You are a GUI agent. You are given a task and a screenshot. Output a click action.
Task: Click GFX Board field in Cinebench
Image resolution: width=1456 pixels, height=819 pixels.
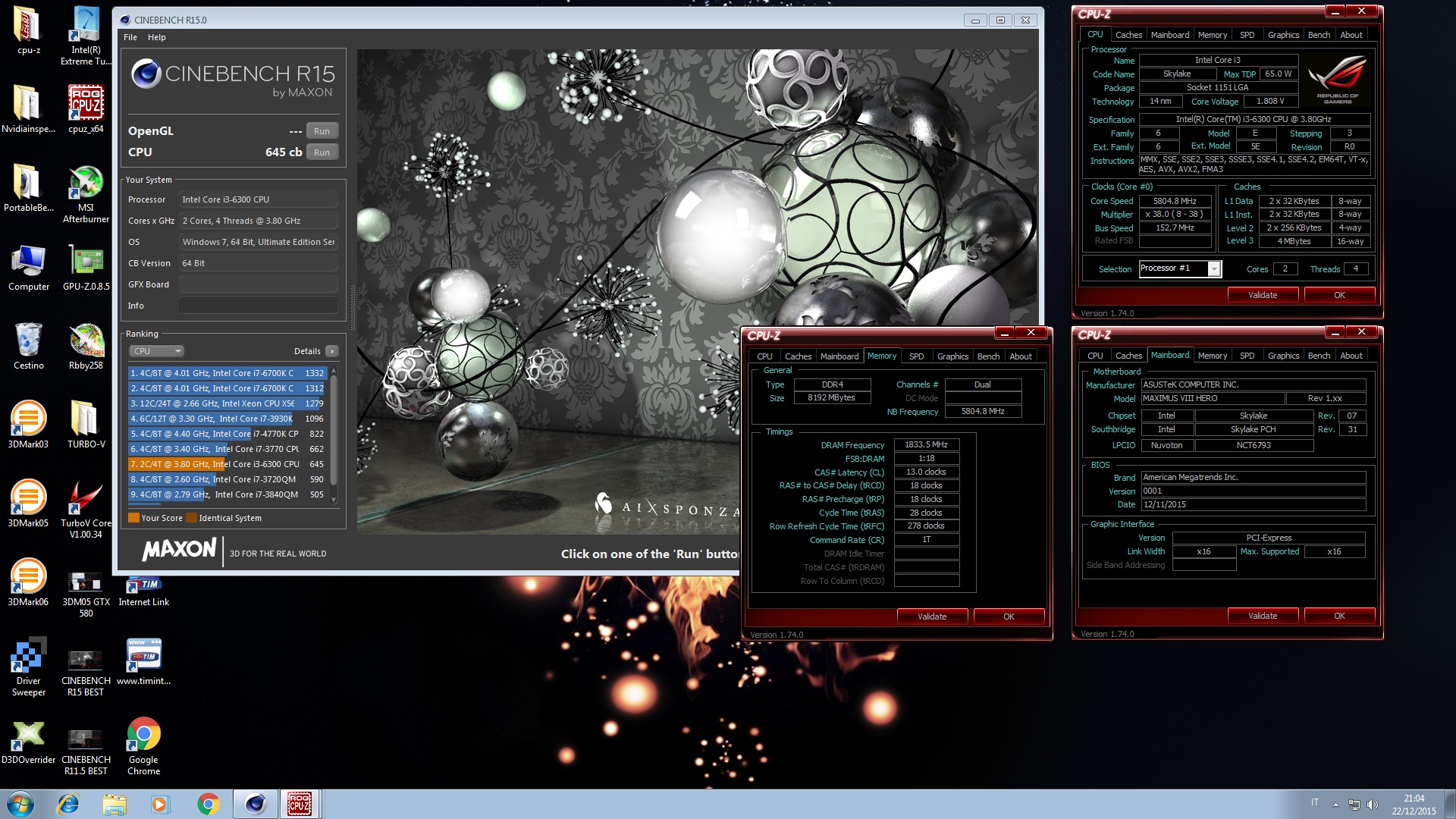[258, 284]
